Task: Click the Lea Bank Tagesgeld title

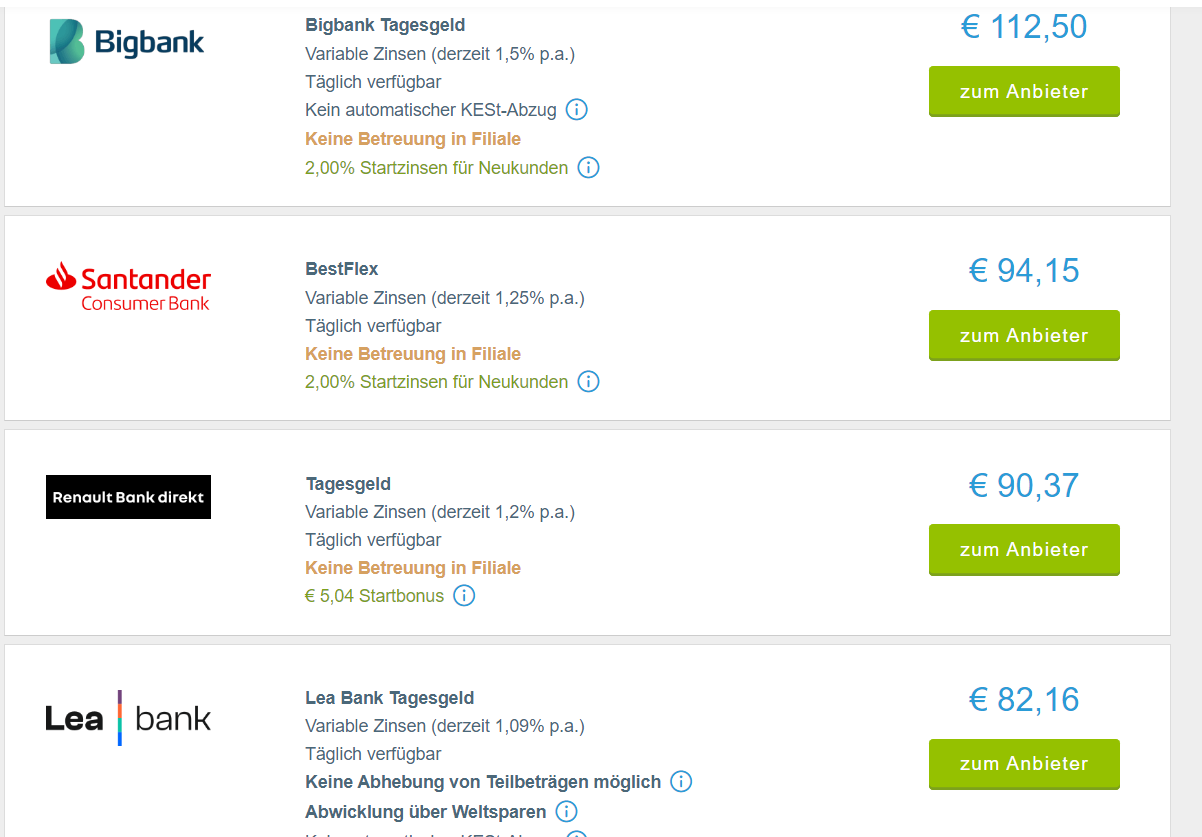Action: point(390,698)
